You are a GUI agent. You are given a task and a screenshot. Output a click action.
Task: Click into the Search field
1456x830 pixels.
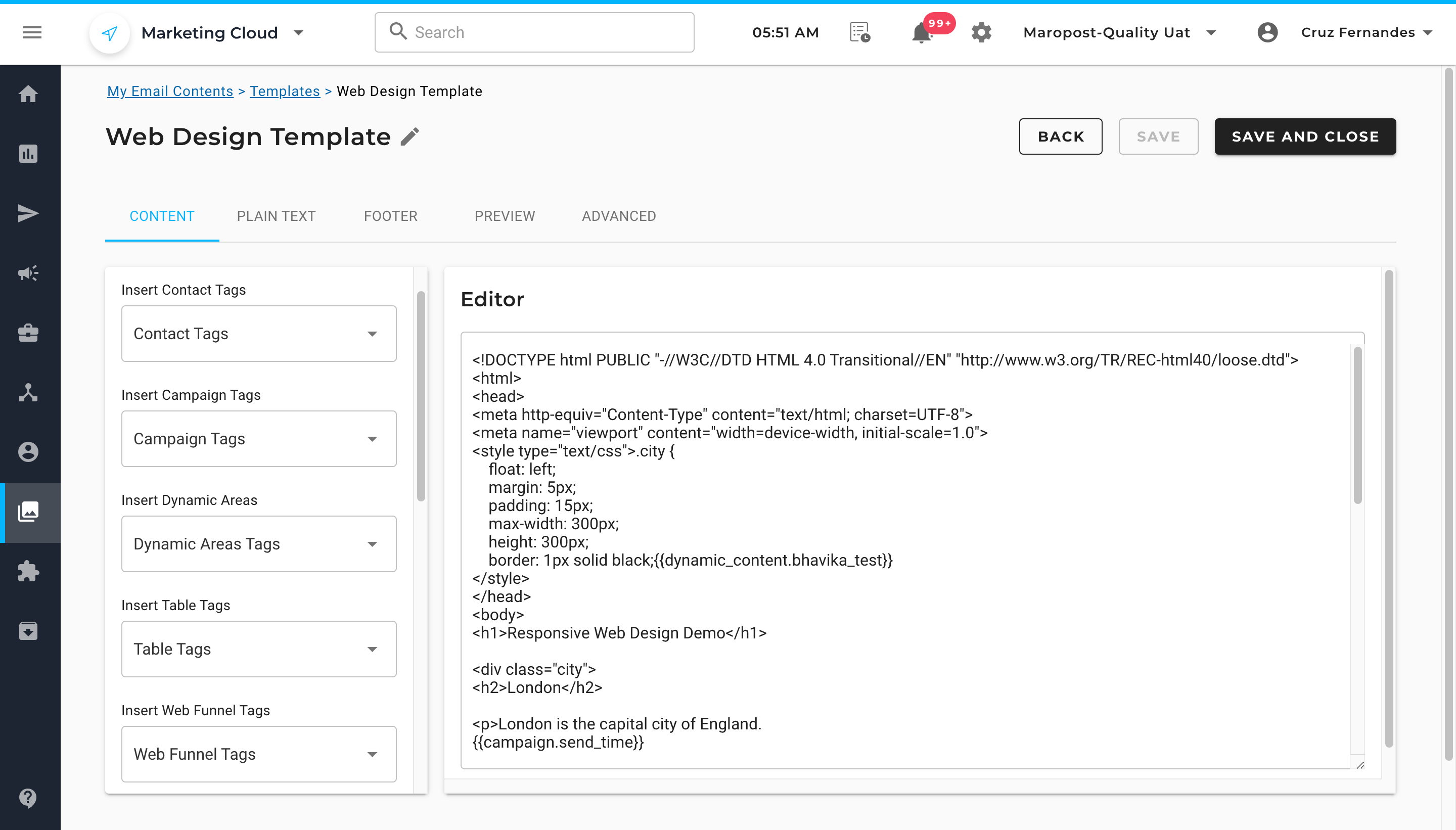tap(535, 32)
